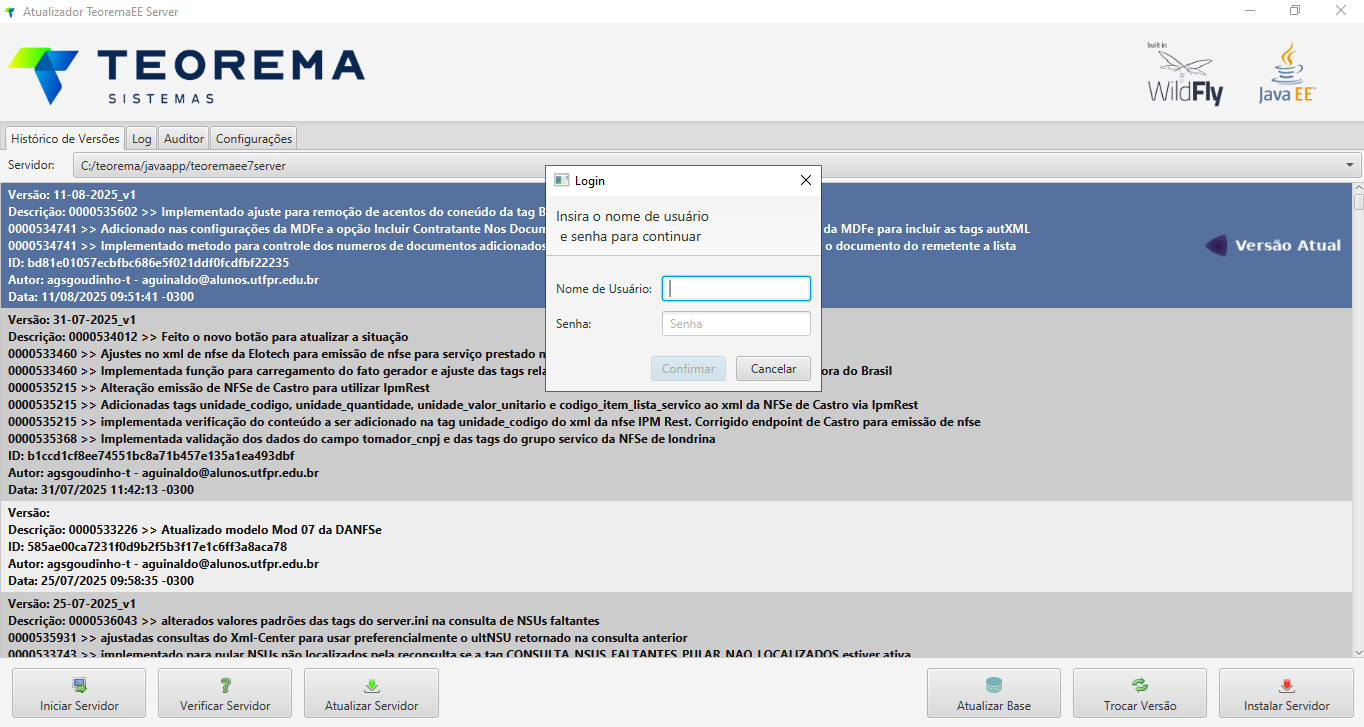This screenshot has height=727, width=1364.
Task: Select the Versão: 25-07-2025_v1 entry
Action: click(x=676, y=627)
